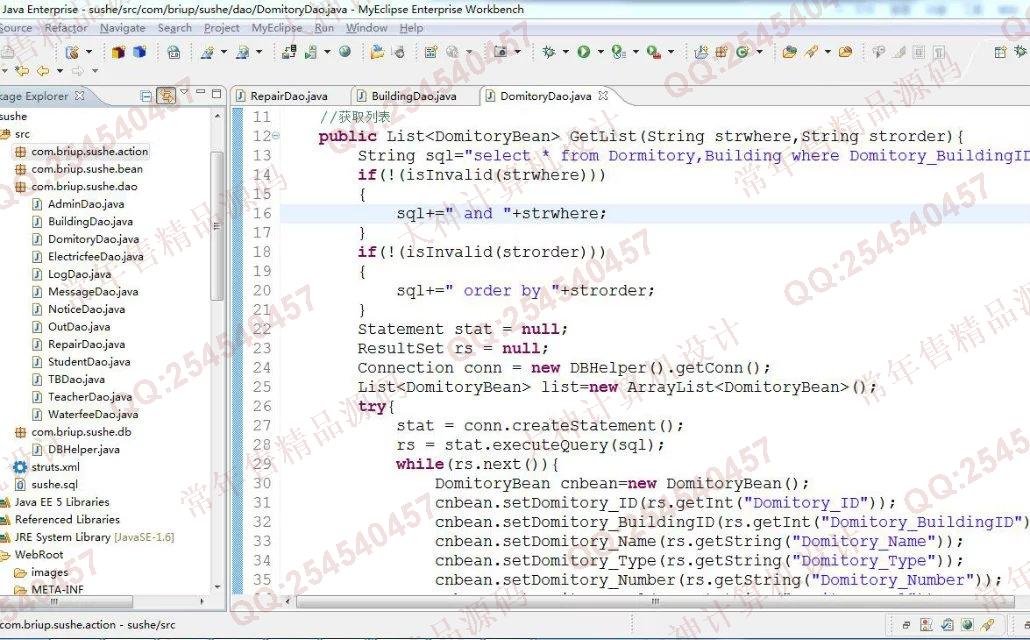Click the Debug bug icon in toolbar

(549, 52)
